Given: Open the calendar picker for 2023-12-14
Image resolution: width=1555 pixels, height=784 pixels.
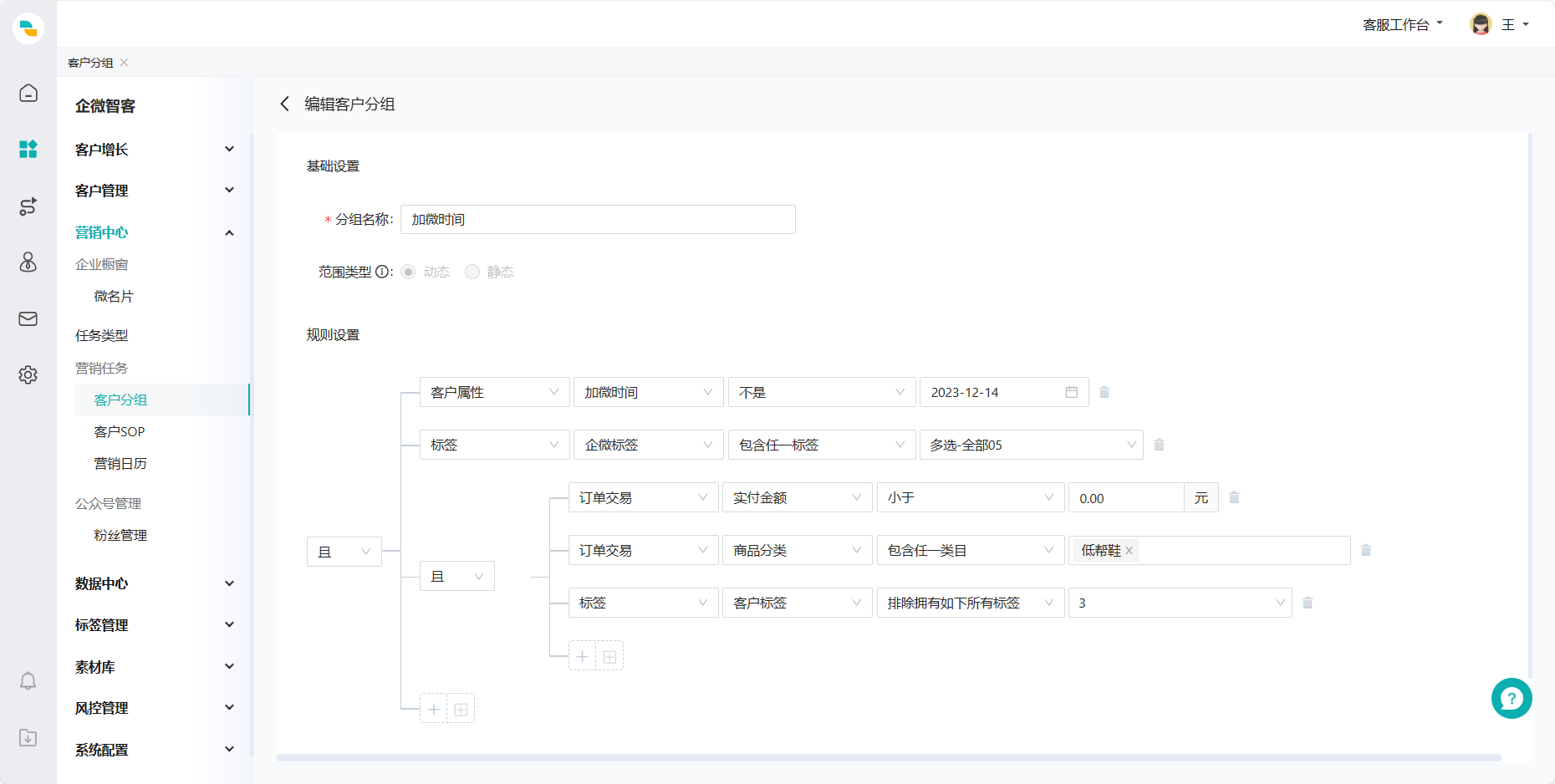Looking at the screenshot, I should [1072, 392].
